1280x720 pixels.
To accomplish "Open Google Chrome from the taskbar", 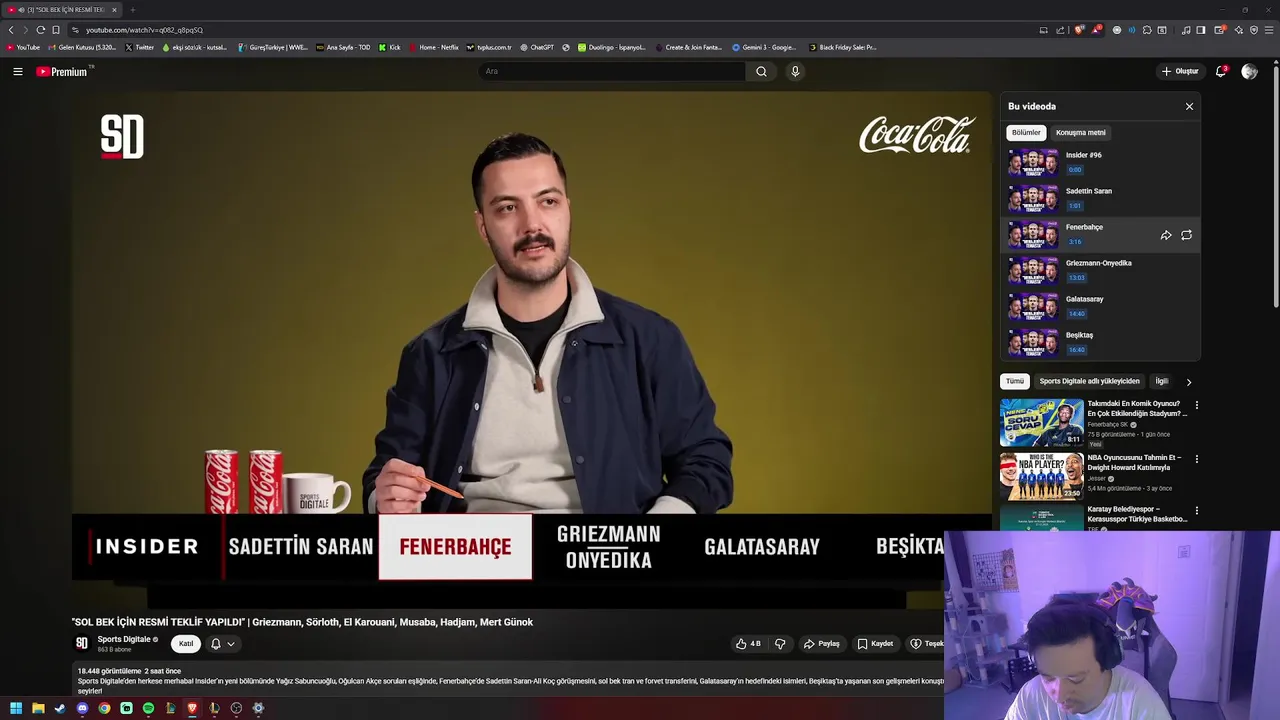I will click(x=104, y=708).
